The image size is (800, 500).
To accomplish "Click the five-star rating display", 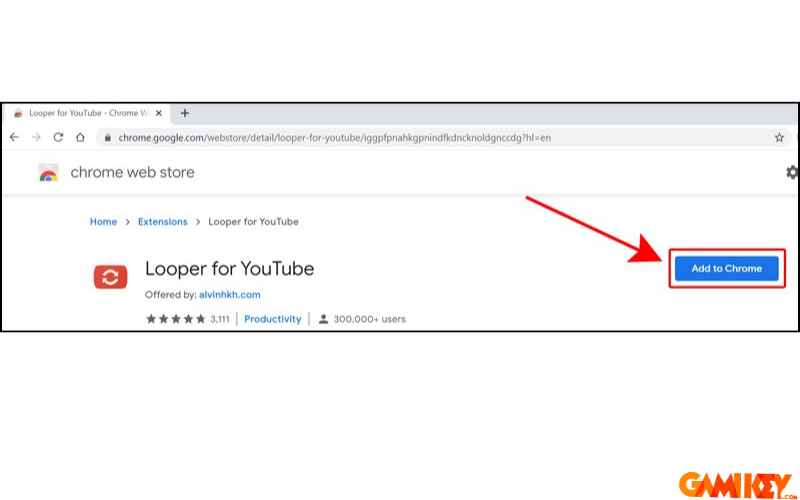I will pos(175,319).
